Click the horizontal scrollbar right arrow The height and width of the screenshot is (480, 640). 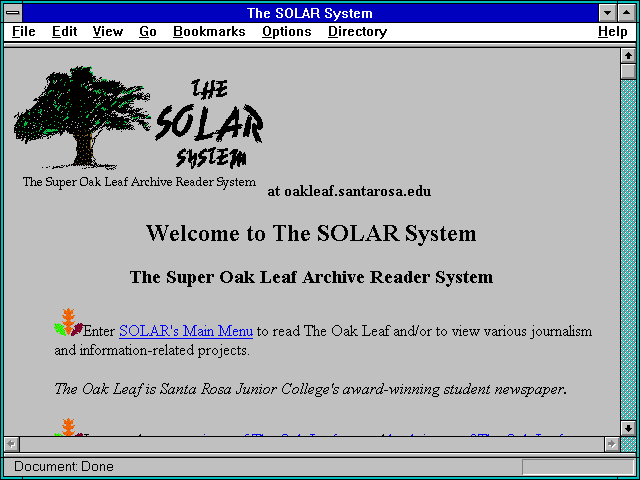click(611, 444)
